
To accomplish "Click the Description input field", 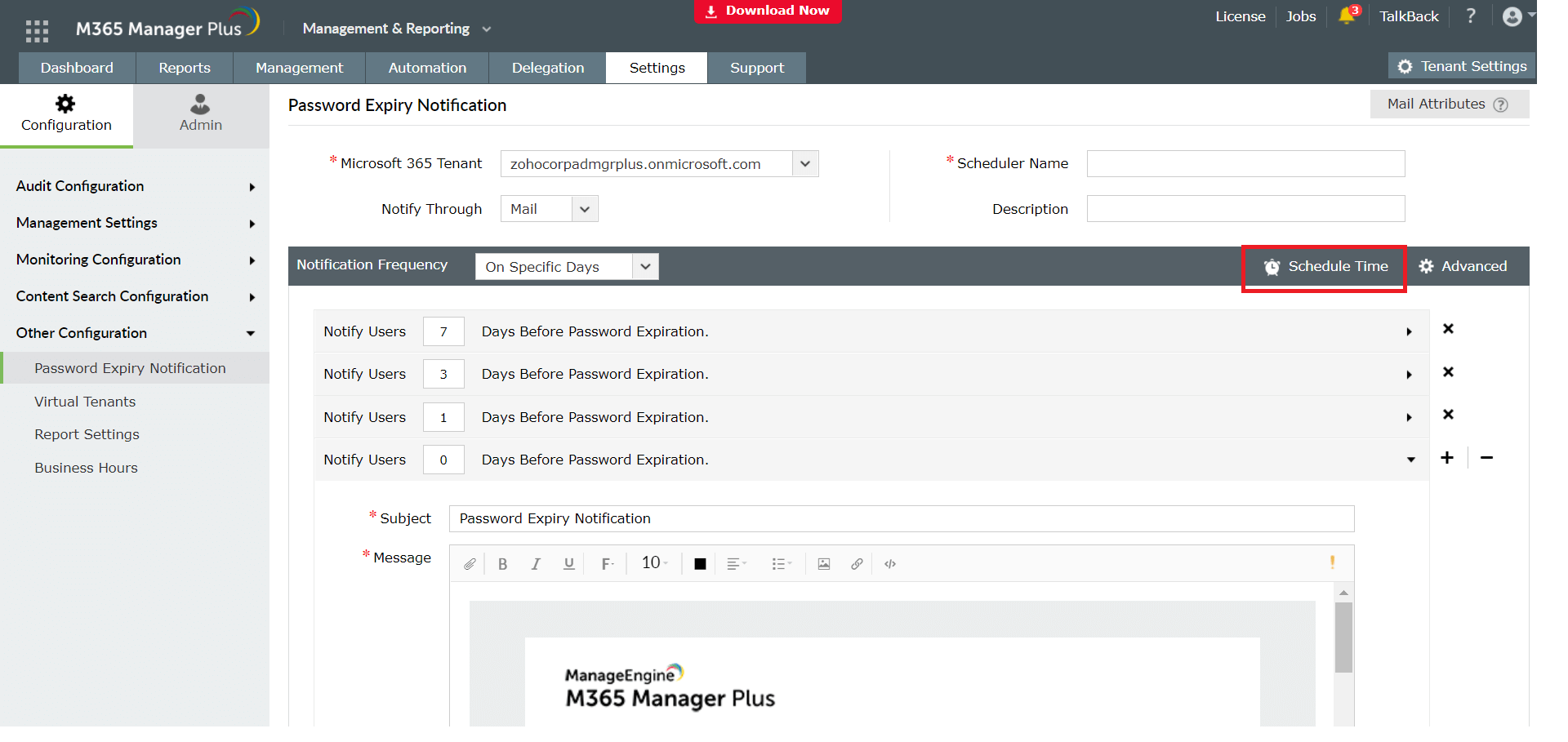I will (1245, 209).
